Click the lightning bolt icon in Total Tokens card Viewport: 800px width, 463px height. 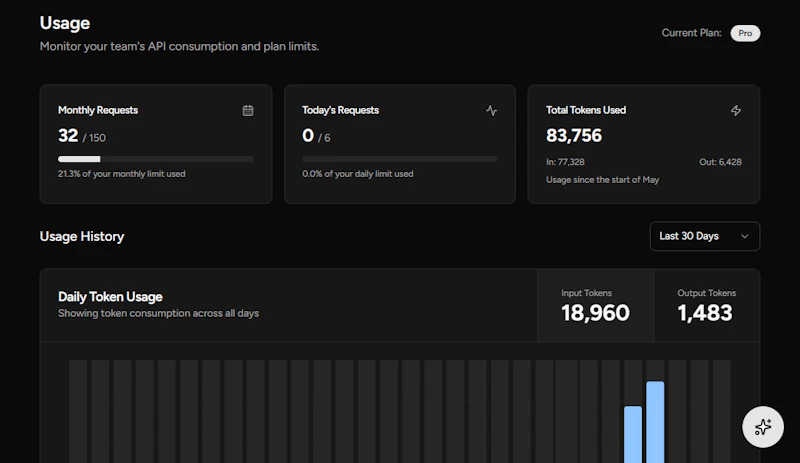pyautogui.click(x=736, y=111)
